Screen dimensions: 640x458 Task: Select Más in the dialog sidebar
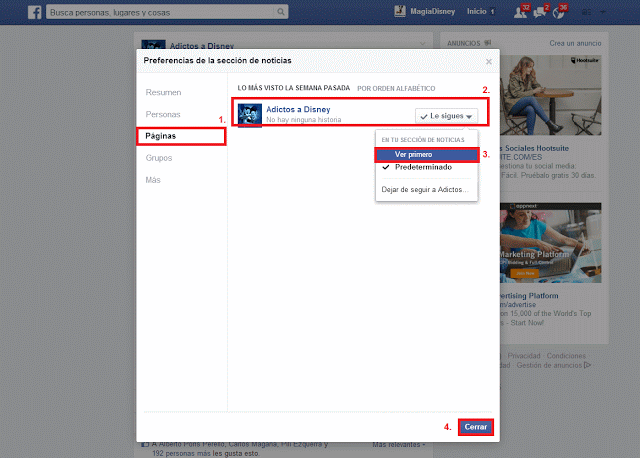153,180
